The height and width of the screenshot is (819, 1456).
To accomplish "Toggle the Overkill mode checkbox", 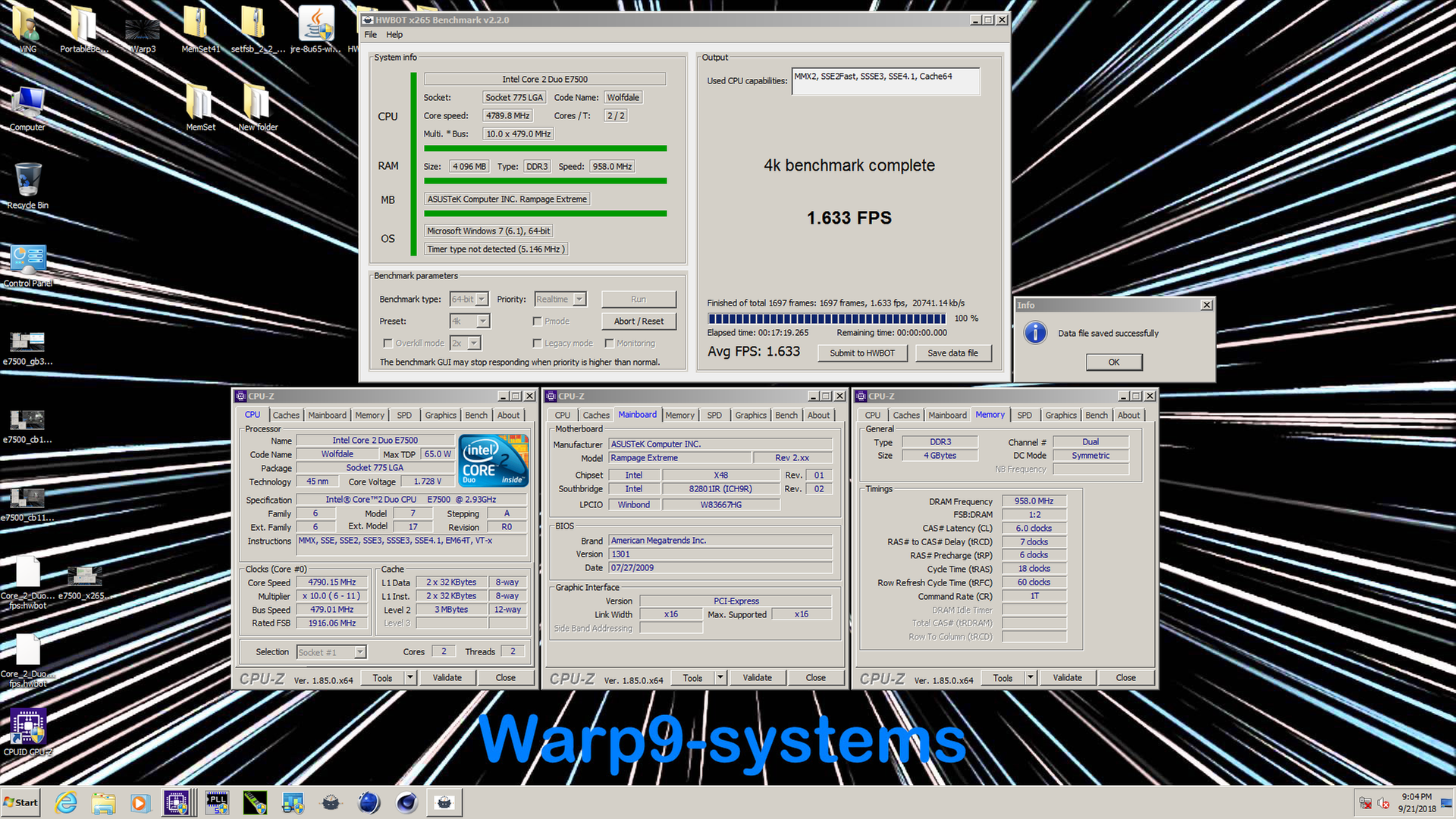I will tap(388, 344).
